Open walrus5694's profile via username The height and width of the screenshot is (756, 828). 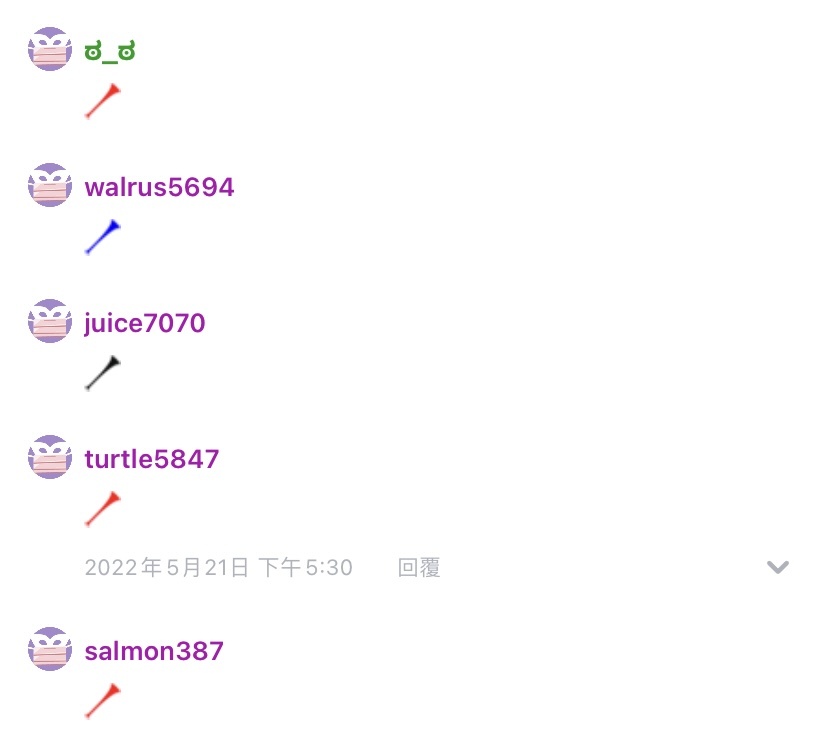pos(159,187)
